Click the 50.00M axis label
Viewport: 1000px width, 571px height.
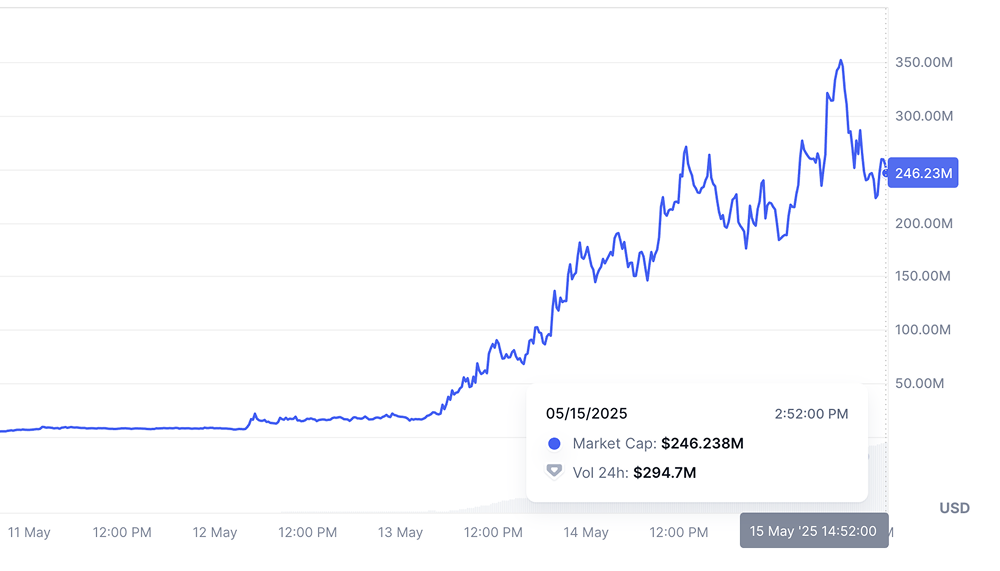[x=927, y=383]
